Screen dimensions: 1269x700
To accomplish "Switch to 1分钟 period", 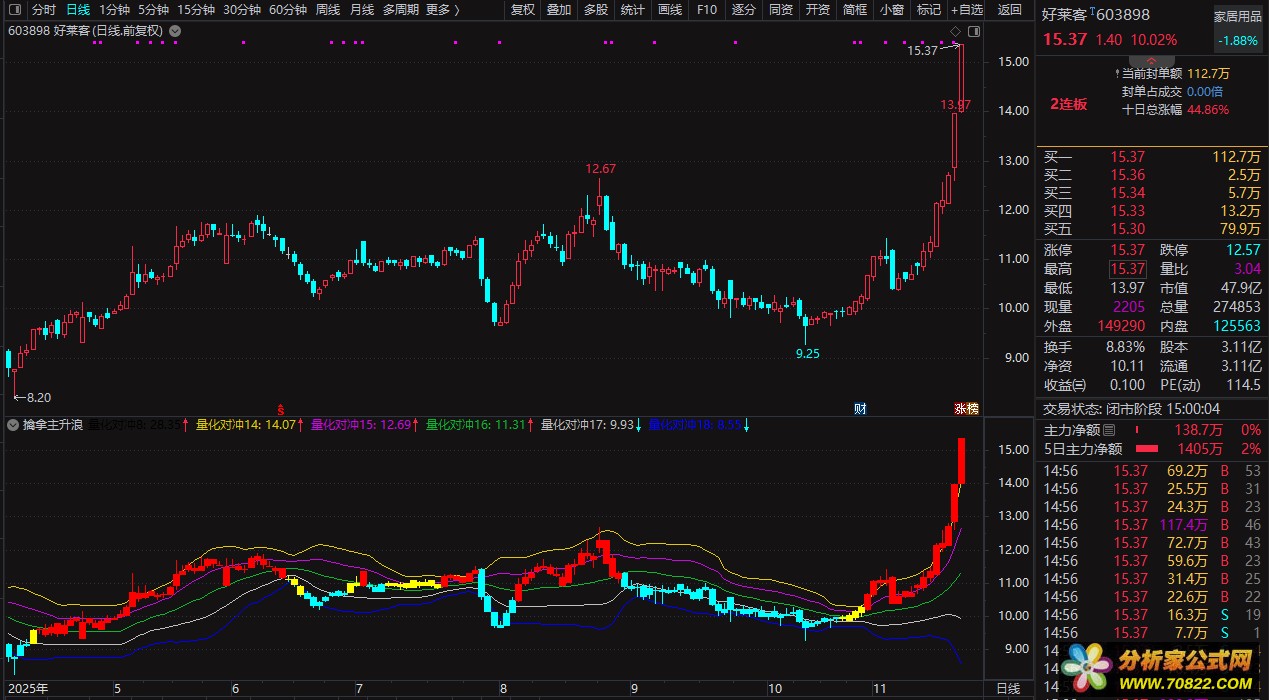I will tap(115, 9).
